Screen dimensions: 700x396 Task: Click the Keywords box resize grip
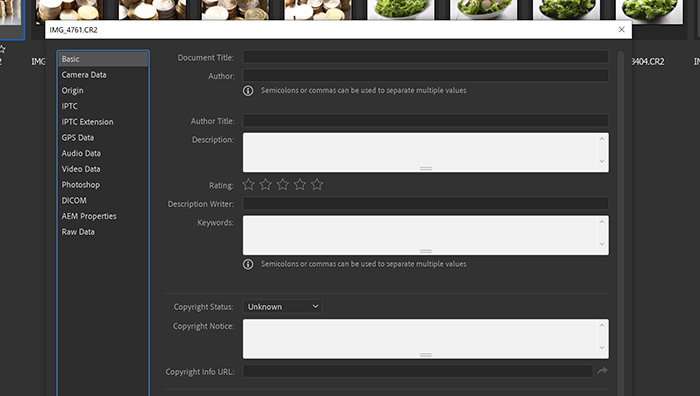point(425,251)
